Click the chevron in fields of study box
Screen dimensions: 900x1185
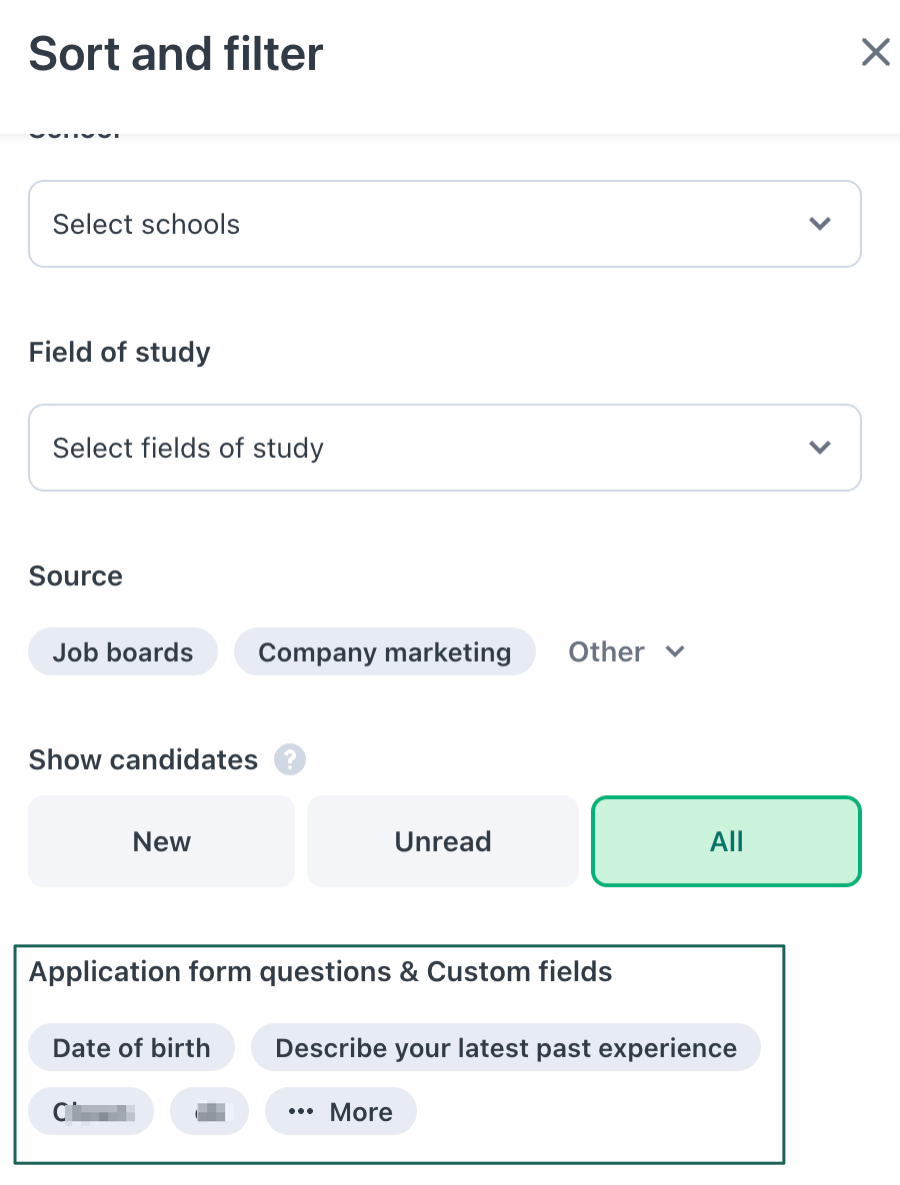[x=820, y=448]
